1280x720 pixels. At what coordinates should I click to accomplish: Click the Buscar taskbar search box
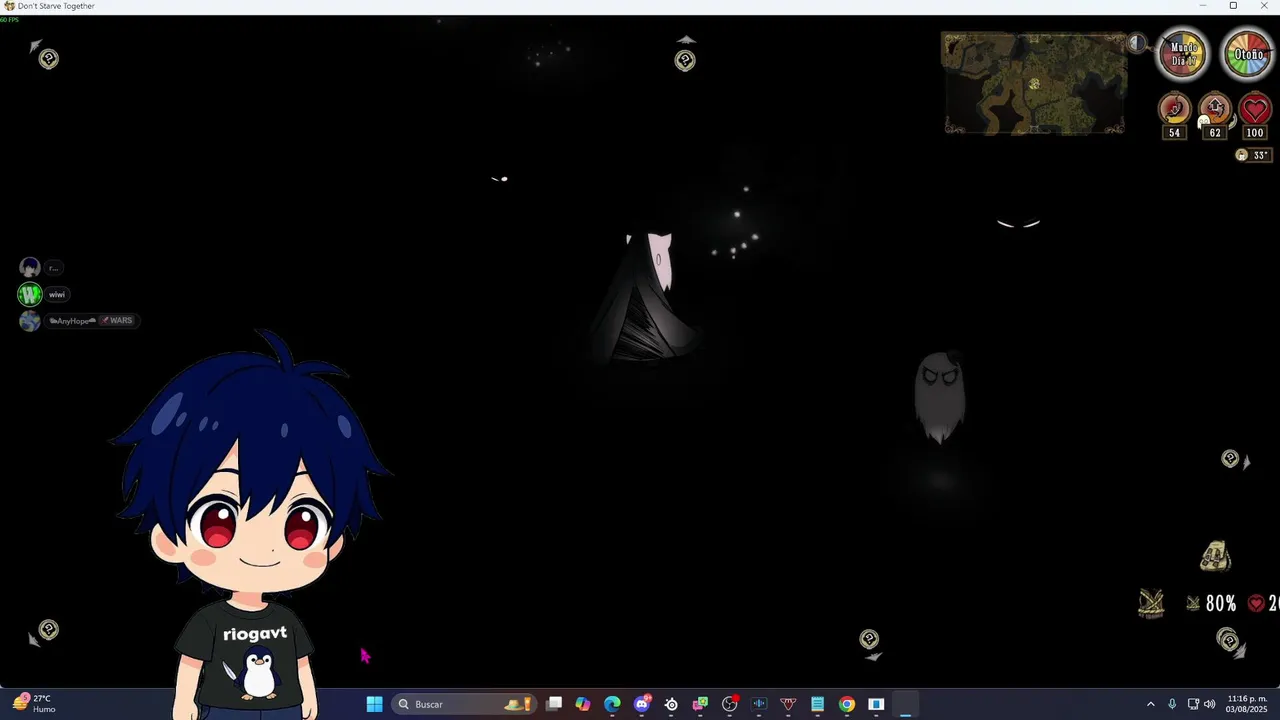466,704
